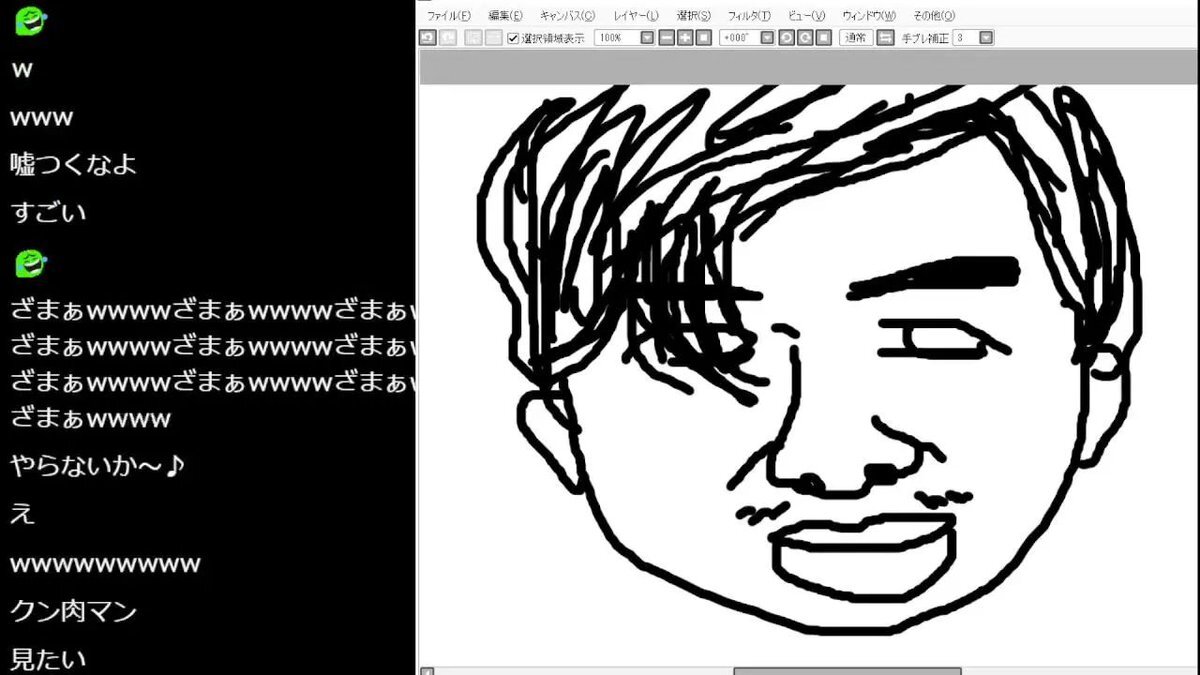Viewport: 1200px width, 675px height.
Task: Click the 通常 mode button
Action: pos(856,38)
